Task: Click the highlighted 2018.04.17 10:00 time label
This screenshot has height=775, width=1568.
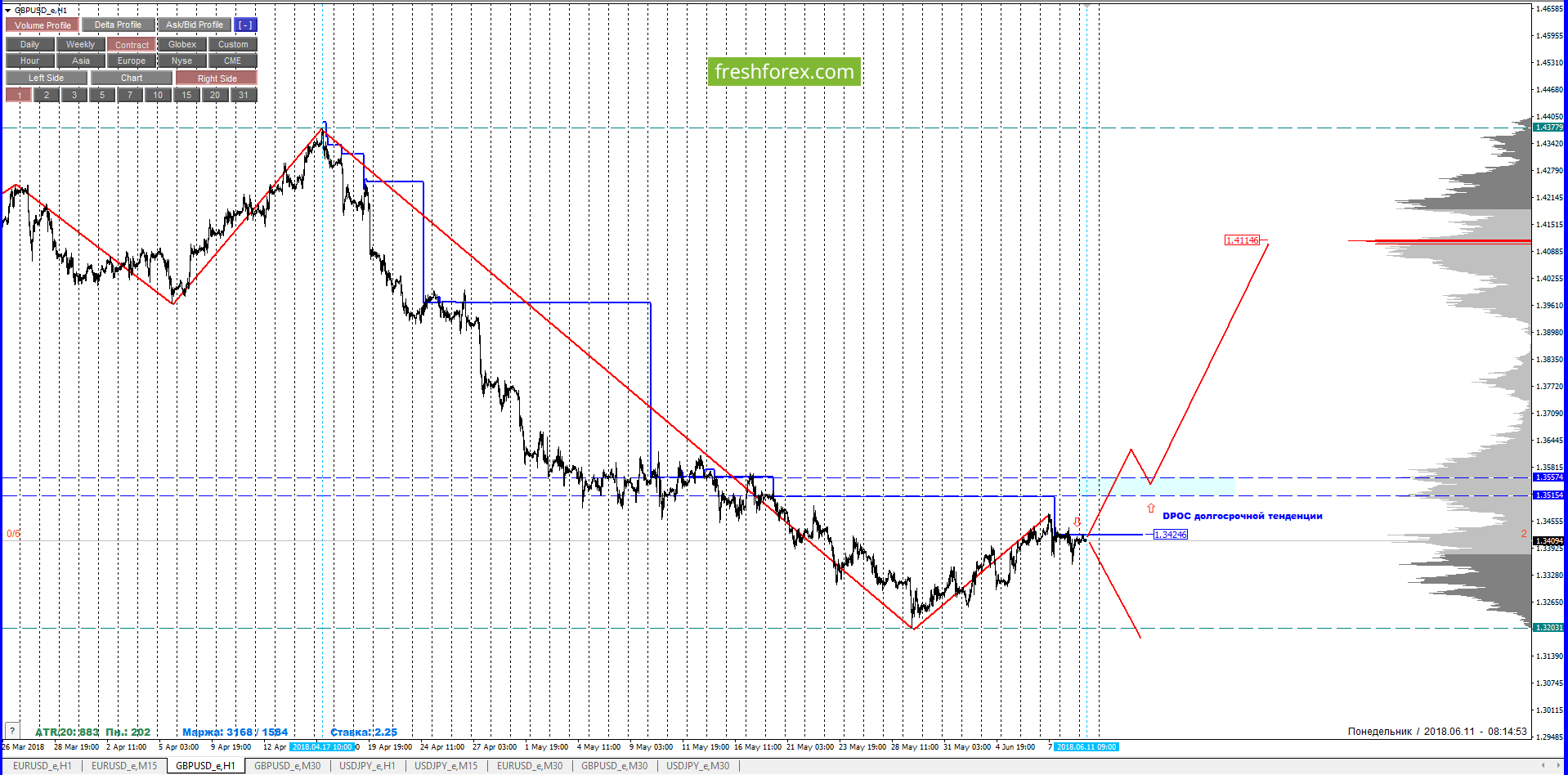Action: point(322,747)
